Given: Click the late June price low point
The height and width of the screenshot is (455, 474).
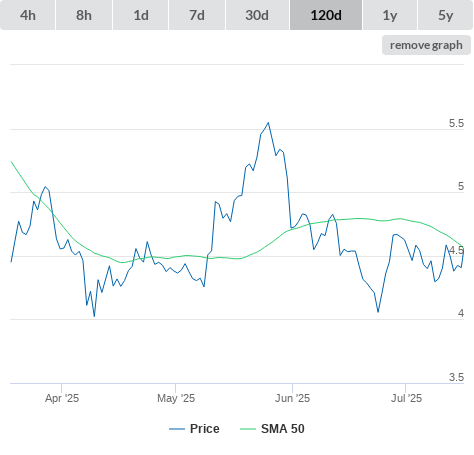Looking at the screenshot, I should point(378,312).
